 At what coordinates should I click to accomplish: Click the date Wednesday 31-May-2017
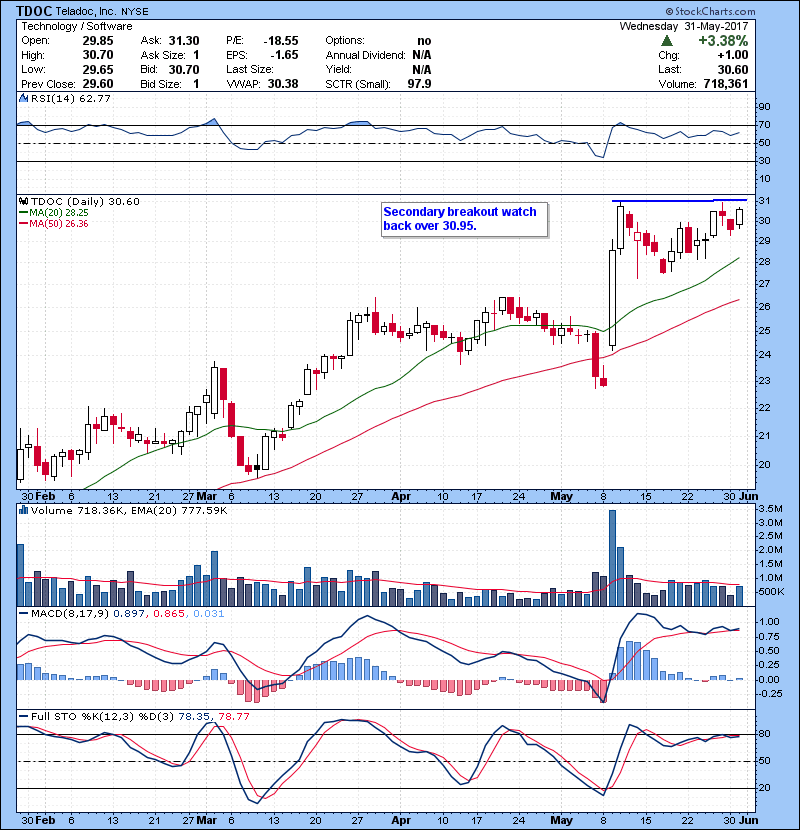coord(684,26)
